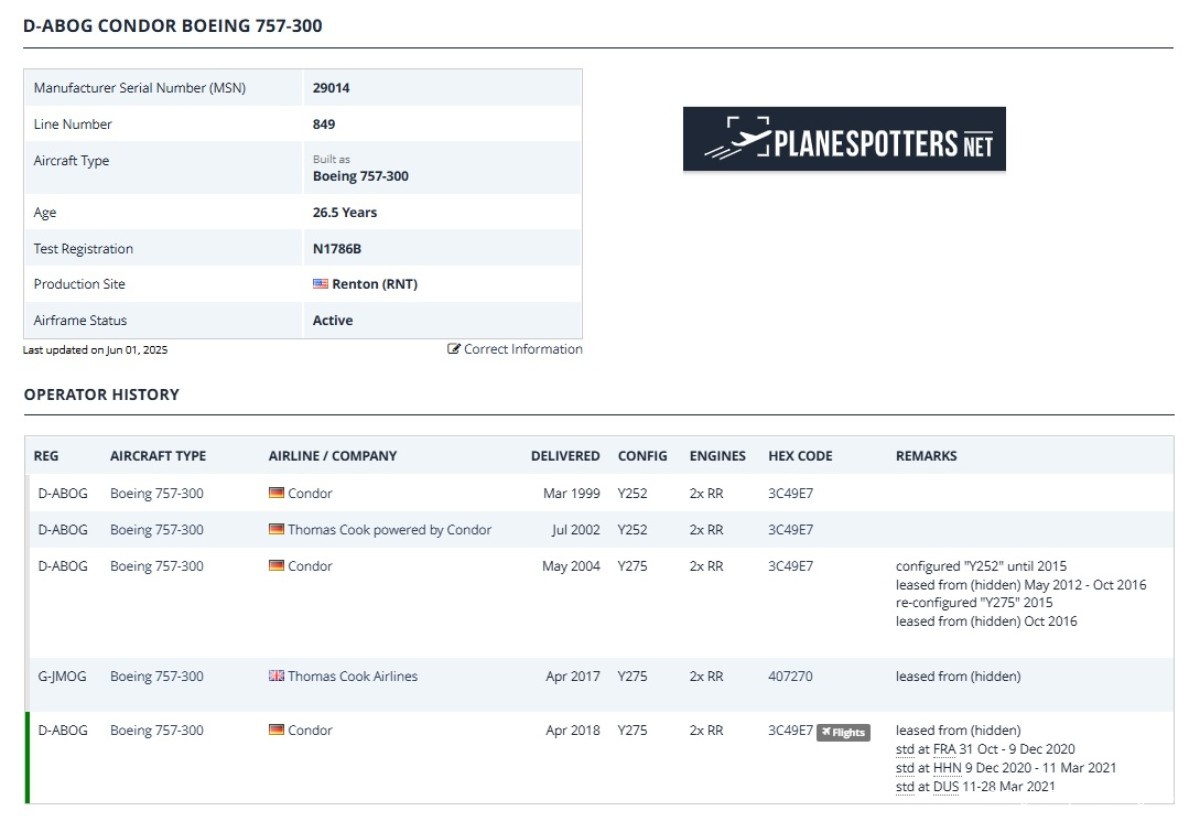
Task: Open the Correct Information link
Action: 515,349
